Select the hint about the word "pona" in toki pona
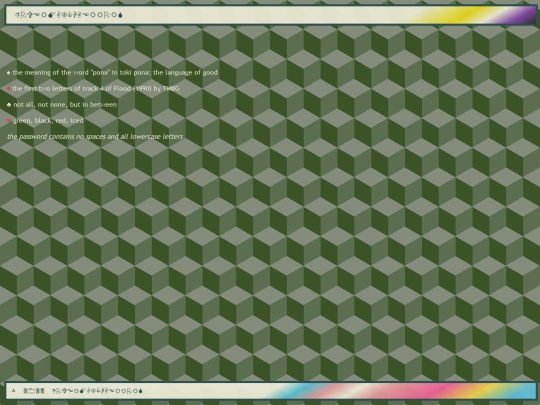The width and height of the screenshot is (540, 405). pos(115,73)
